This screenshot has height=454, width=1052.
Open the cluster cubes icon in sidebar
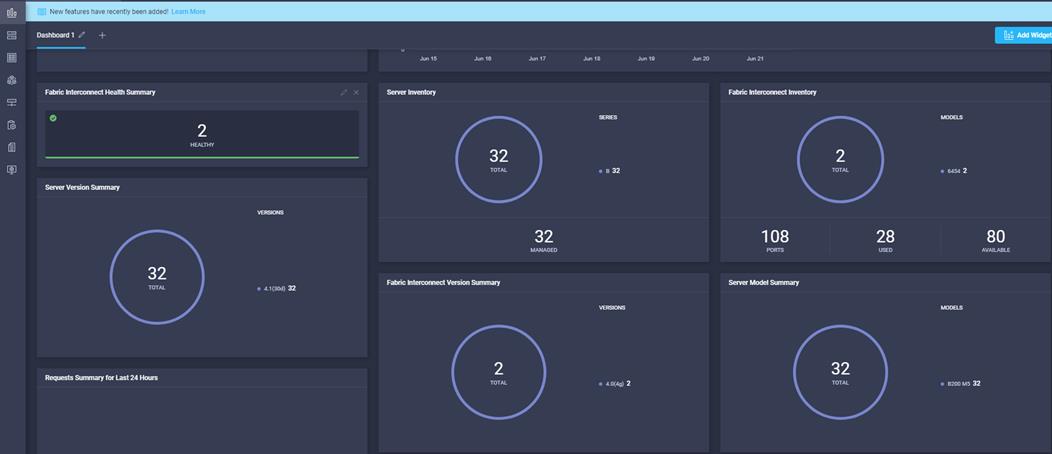click(x=11, y=80)
